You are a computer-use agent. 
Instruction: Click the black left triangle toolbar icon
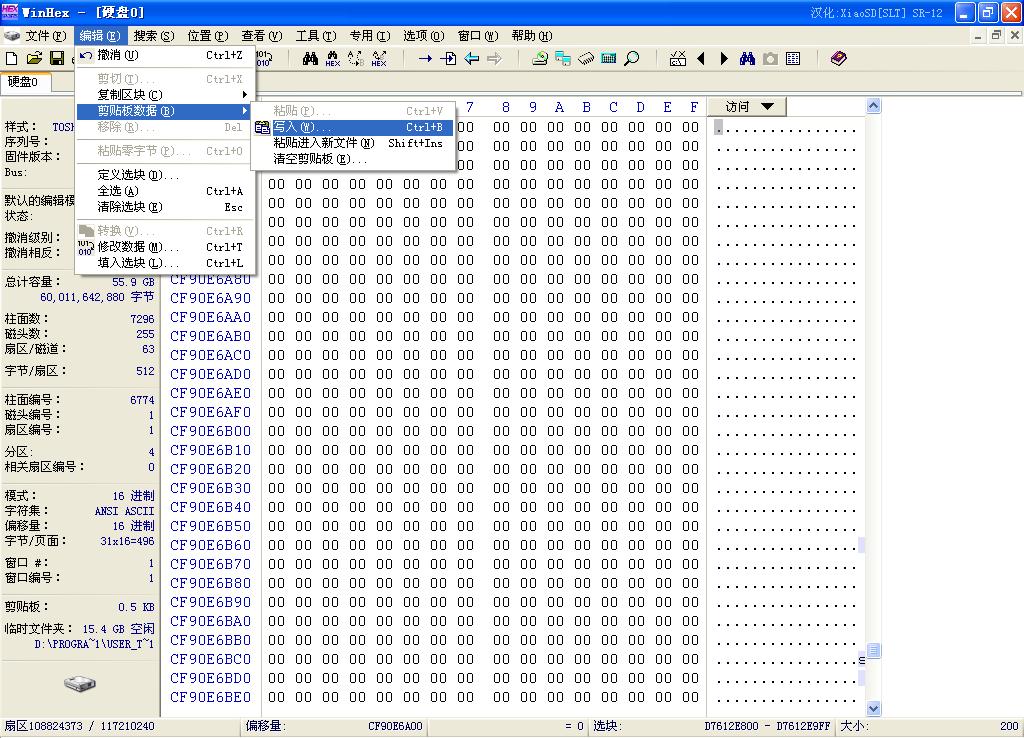(701, 59)
